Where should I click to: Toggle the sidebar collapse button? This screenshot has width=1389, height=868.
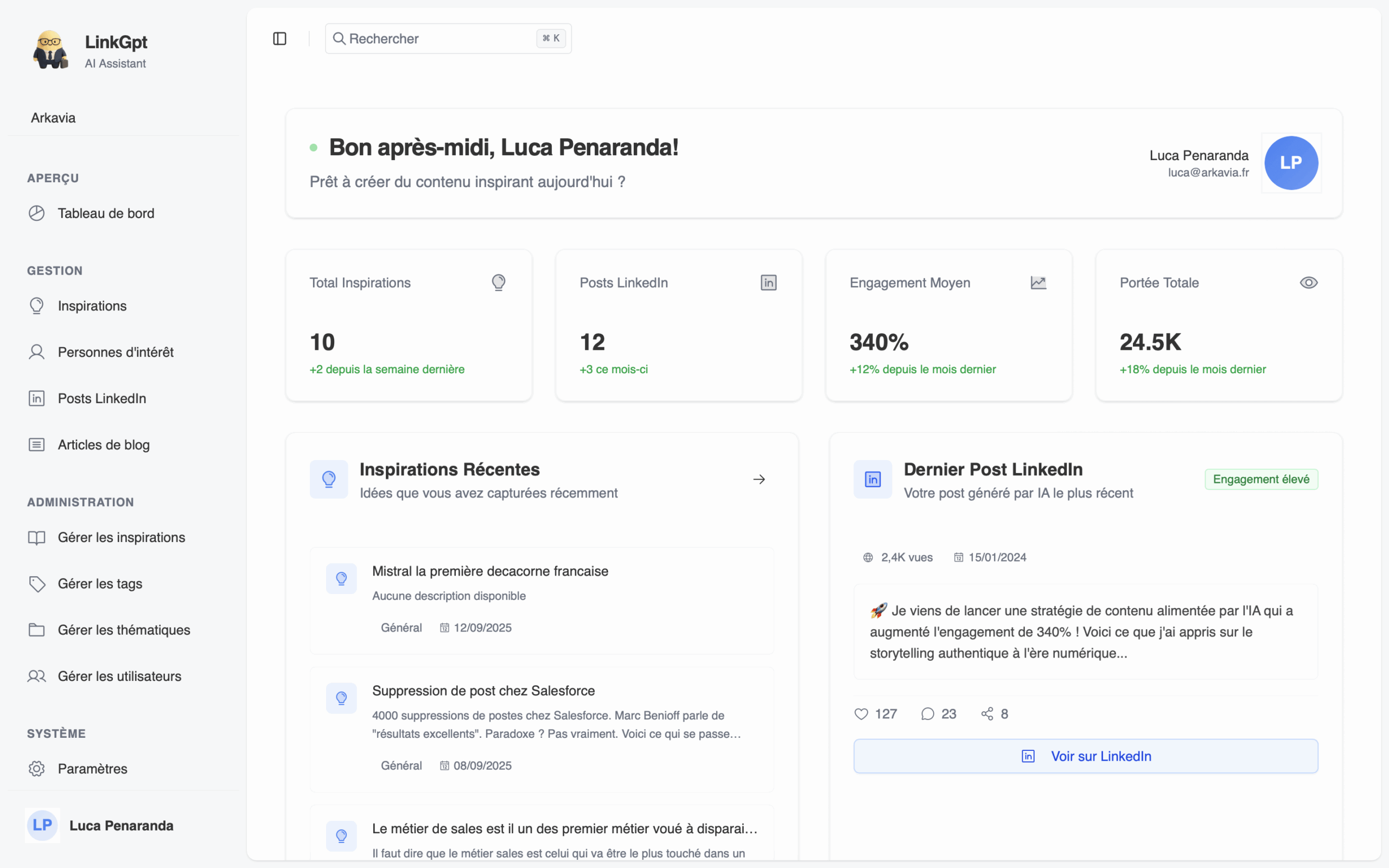point(279,39)
